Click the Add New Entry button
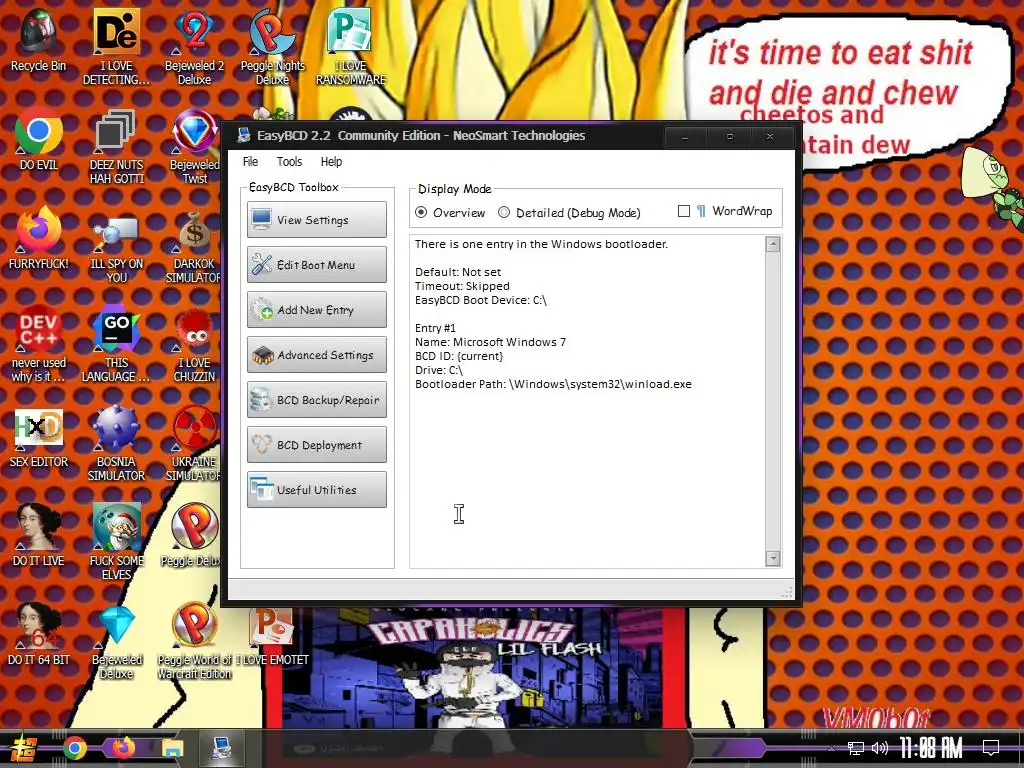 [x=317, y=310]
